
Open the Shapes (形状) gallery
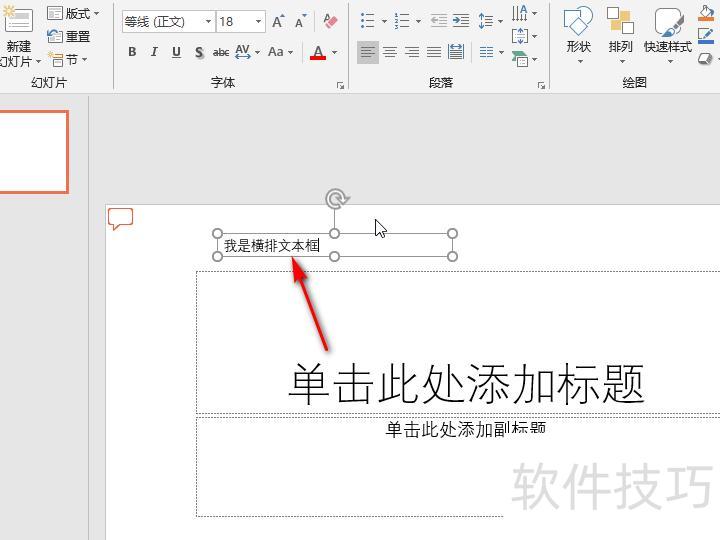(x=578, y=34)
